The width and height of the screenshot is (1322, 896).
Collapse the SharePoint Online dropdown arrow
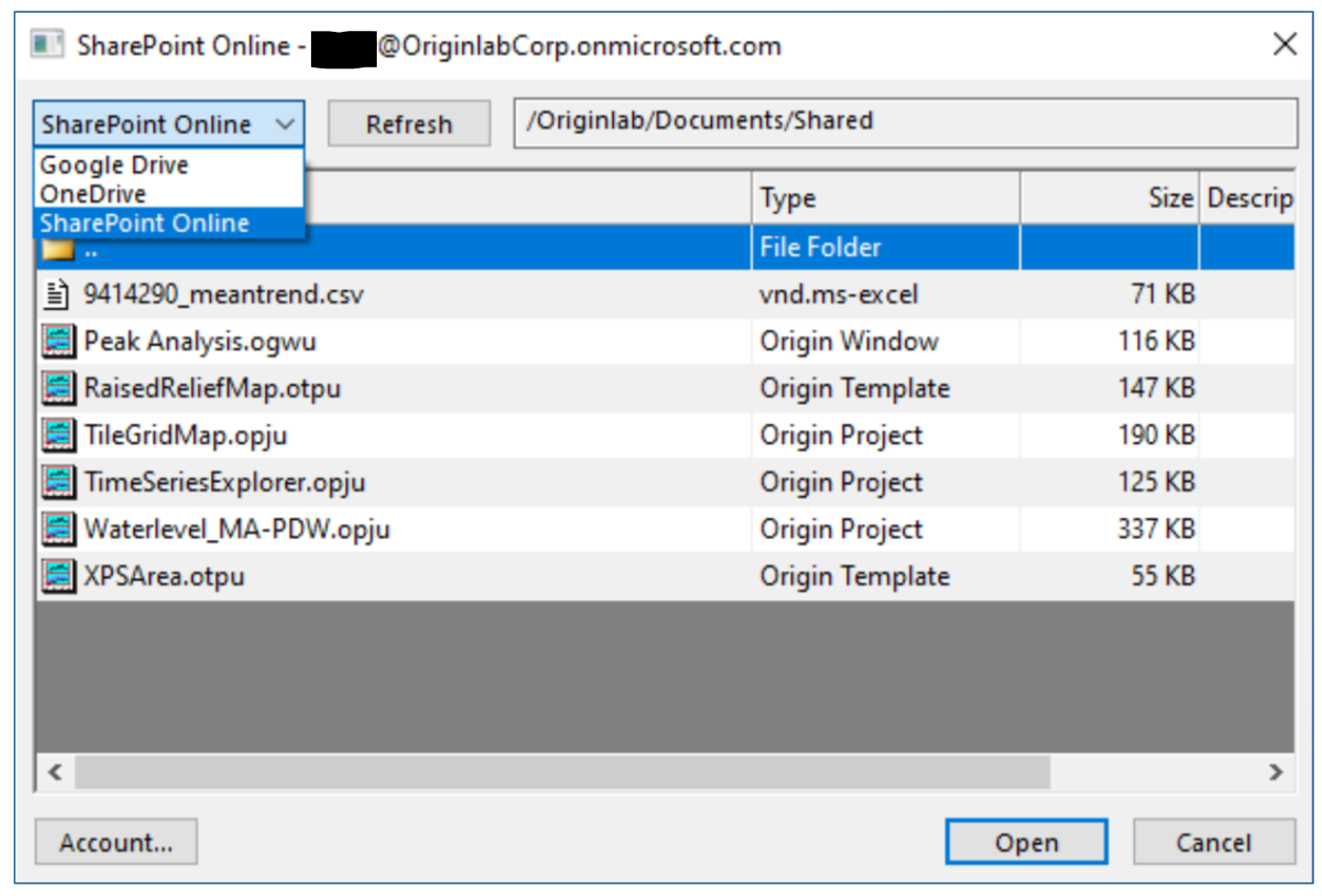[x=284, y=124]
